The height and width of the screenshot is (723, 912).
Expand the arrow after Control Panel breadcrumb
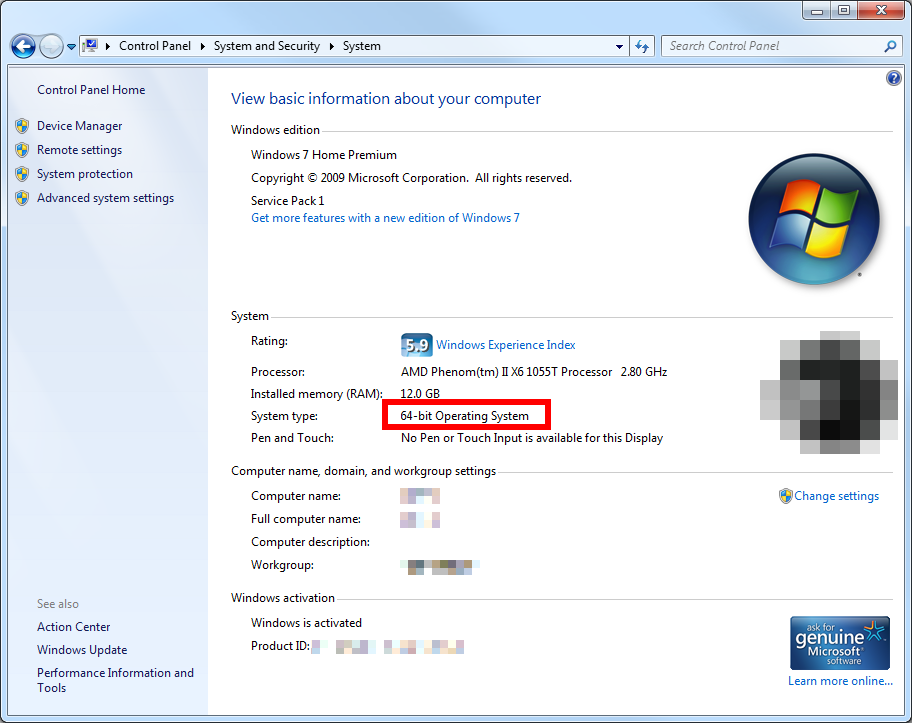tap(202, 46)
